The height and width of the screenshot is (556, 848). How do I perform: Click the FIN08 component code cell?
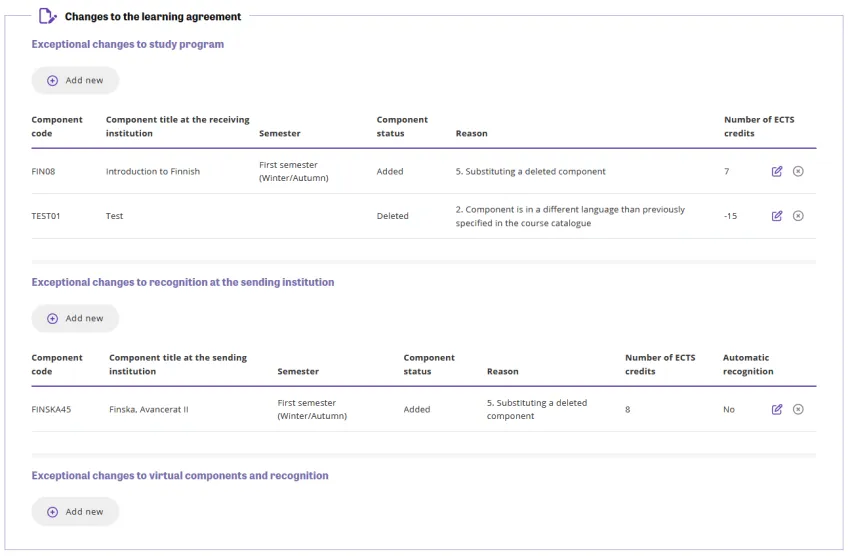point(43,171)
